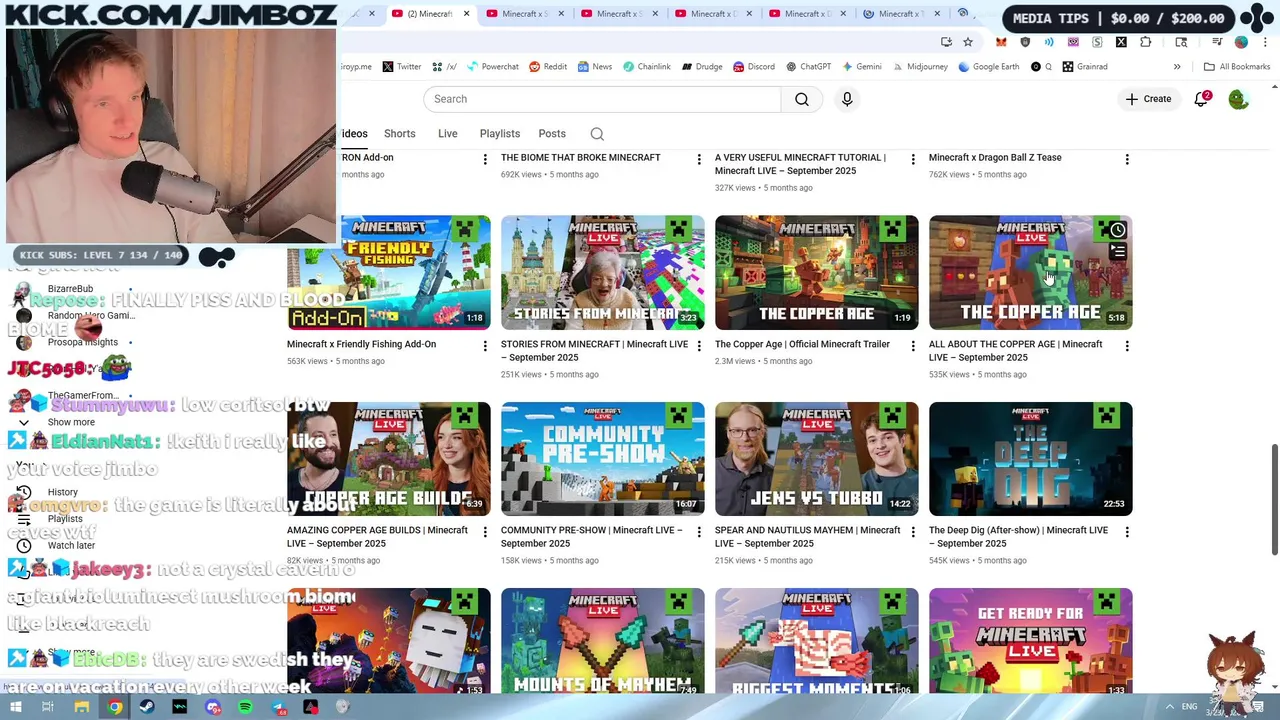
Task: Open the Gemini bookmark
Action: click(861, 67)
